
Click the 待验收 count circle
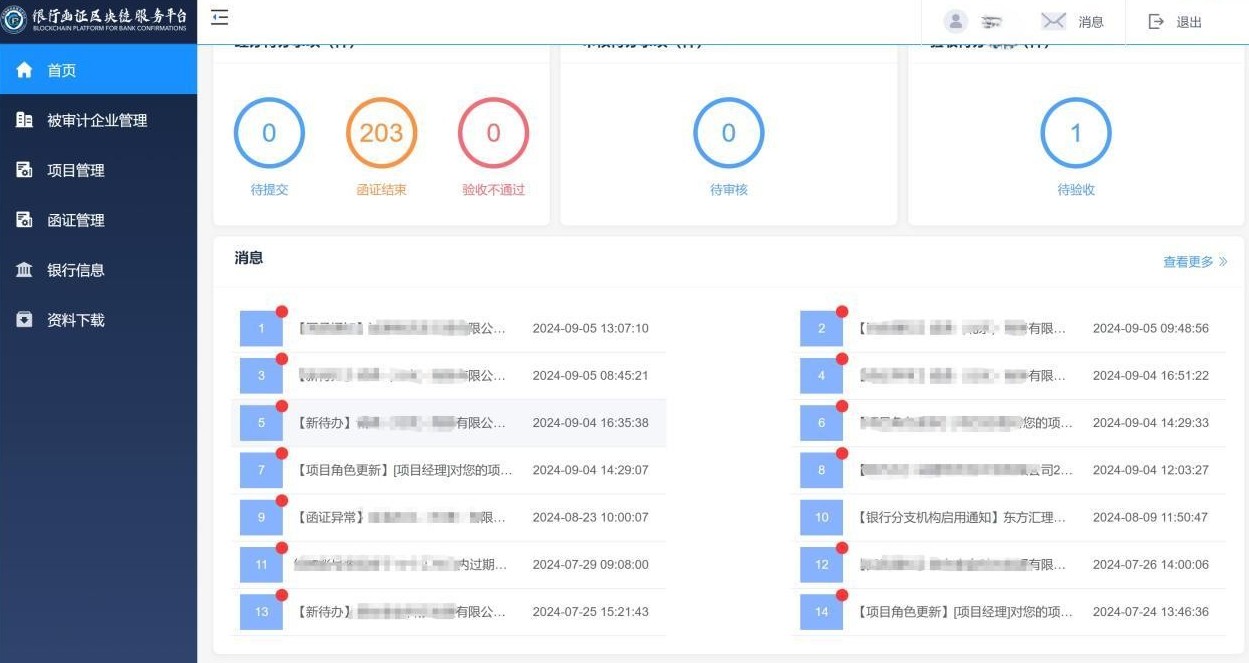pyautogui.click(x=1076, y=133)
